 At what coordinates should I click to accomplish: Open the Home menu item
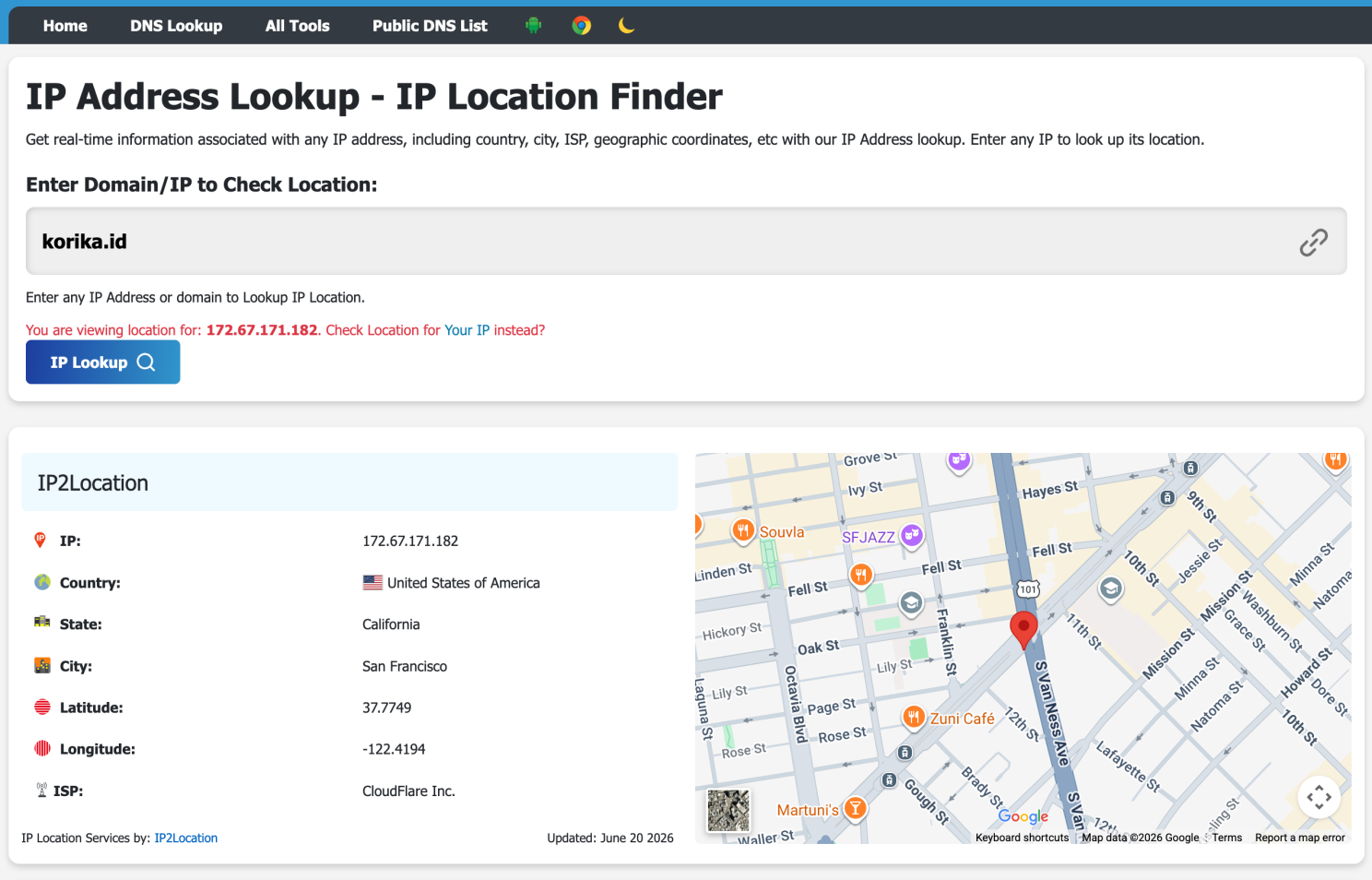(x=65, y=26)
